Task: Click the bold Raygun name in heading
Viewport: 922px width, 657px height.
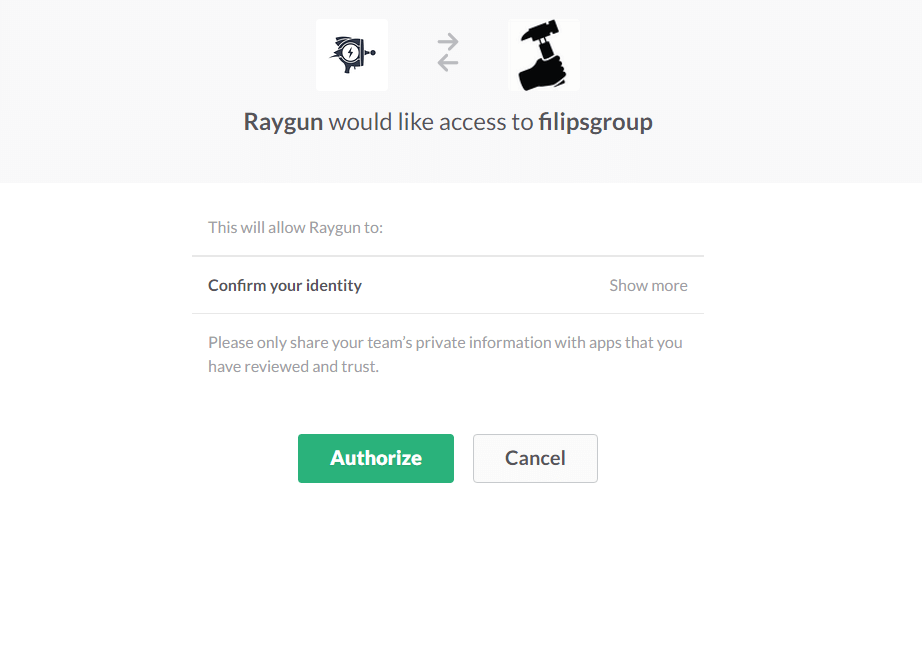Action: point(283,123)
